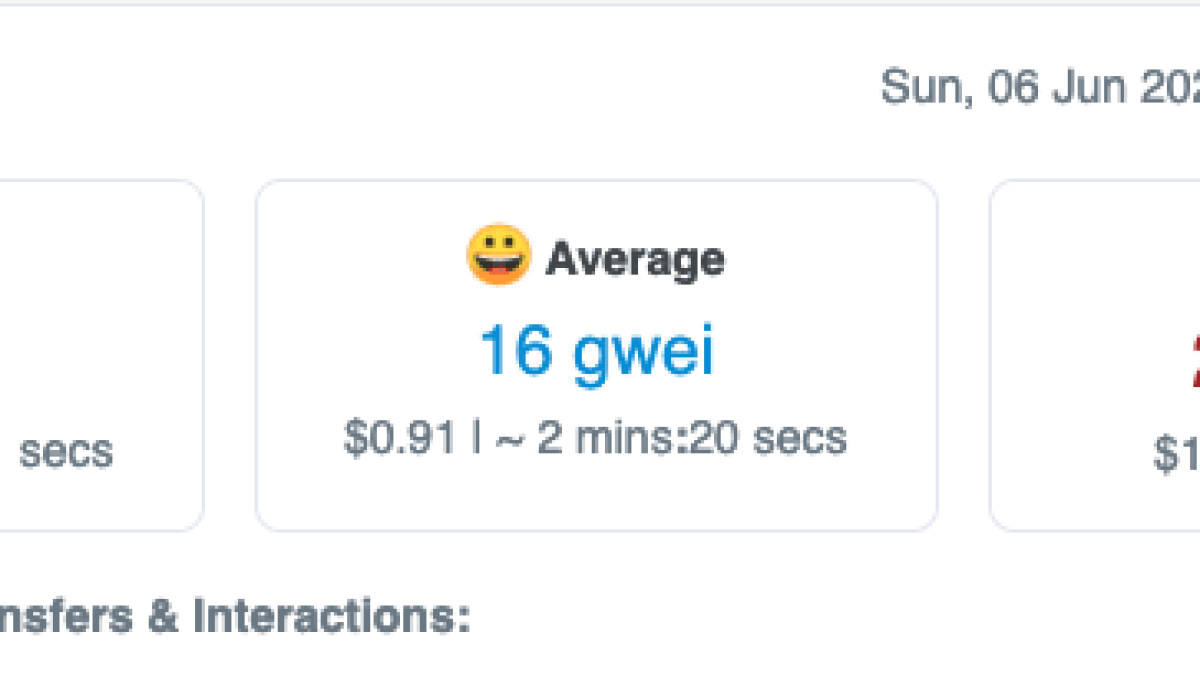Click the gap between Average and right cards

pos(964,355)
